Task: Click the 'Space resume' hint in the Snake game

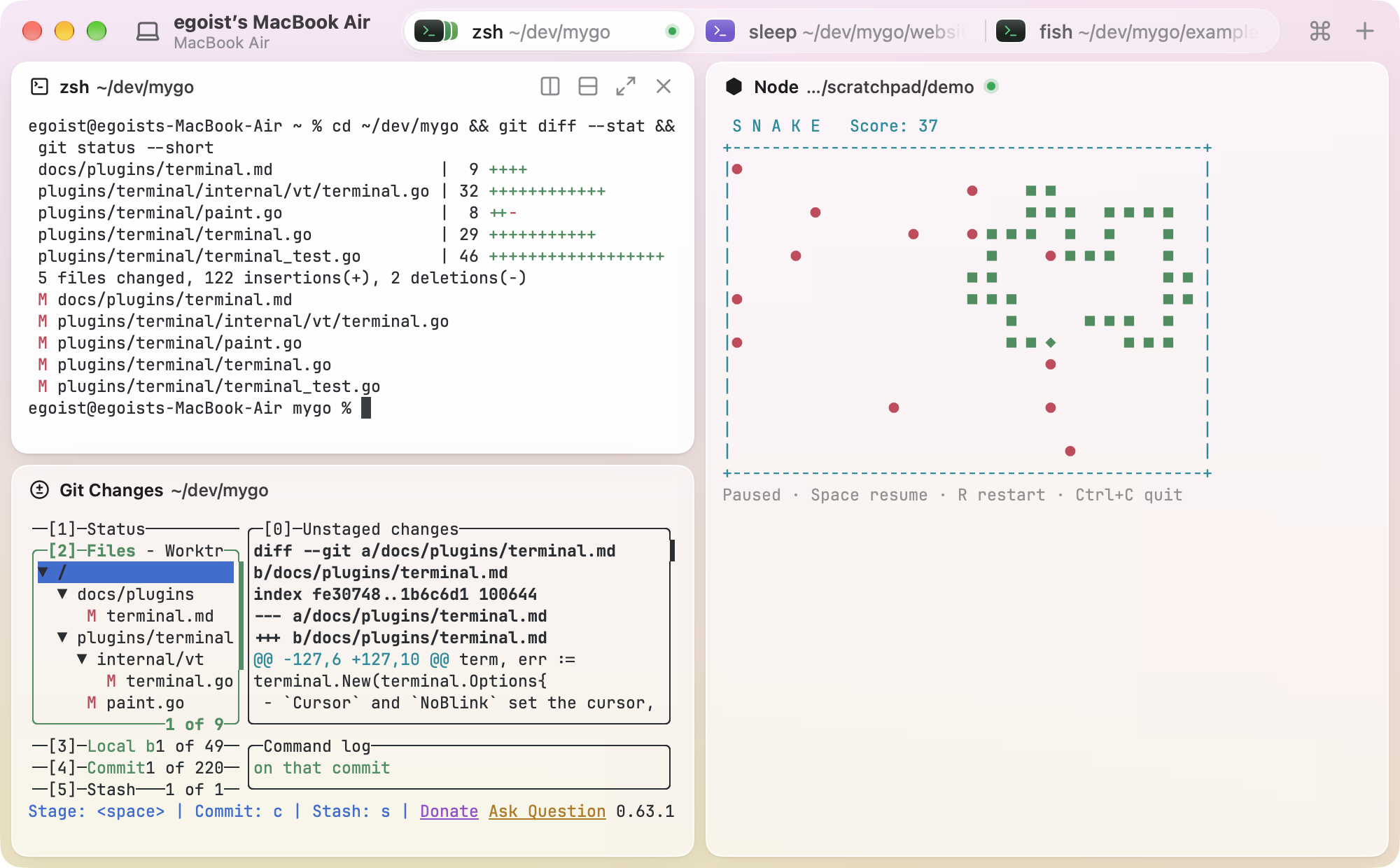Action: [869, 495]
